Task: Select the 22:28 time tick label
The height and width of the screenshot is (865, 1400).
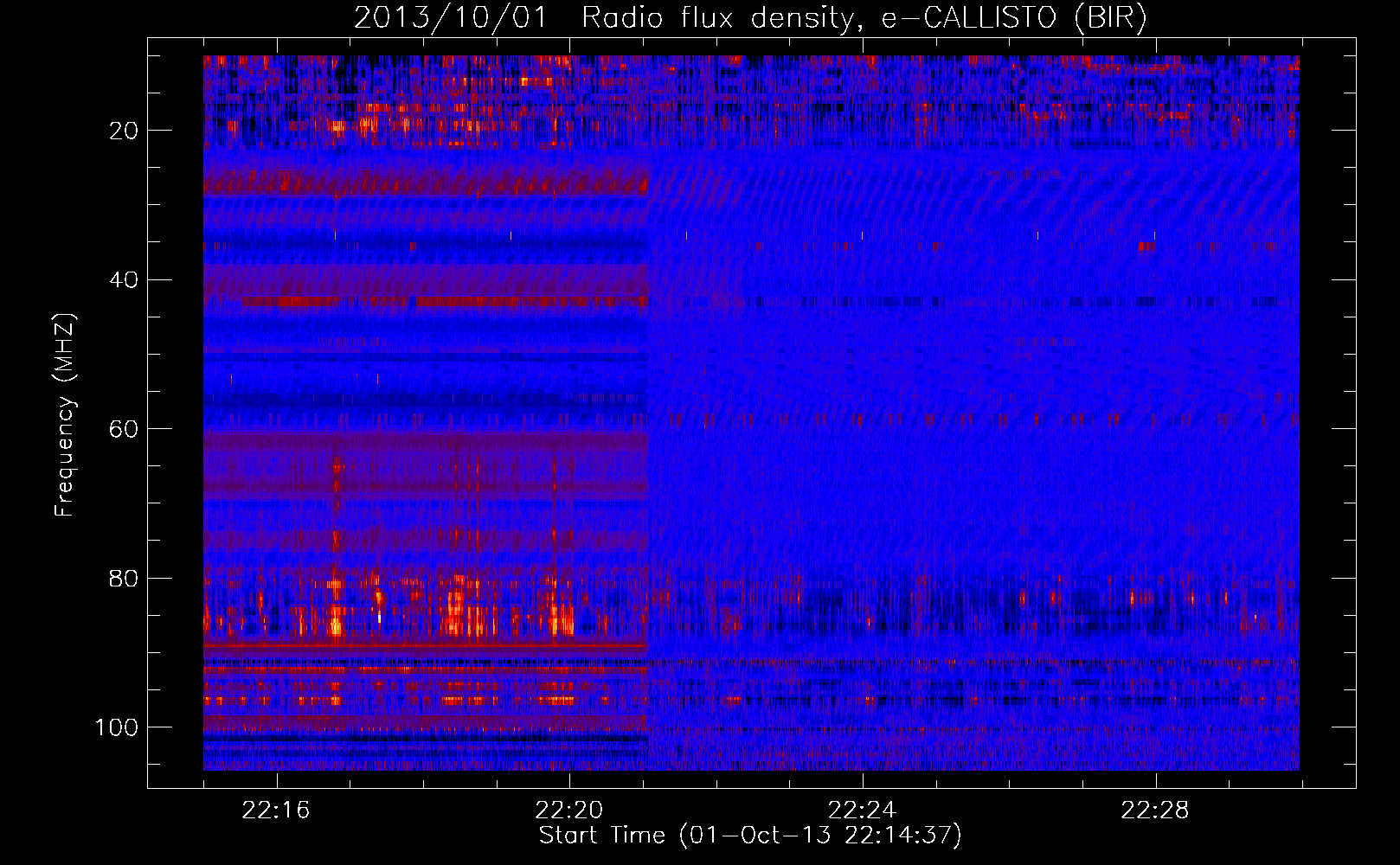Action: pyautogui.click(x=1155, y=811)
